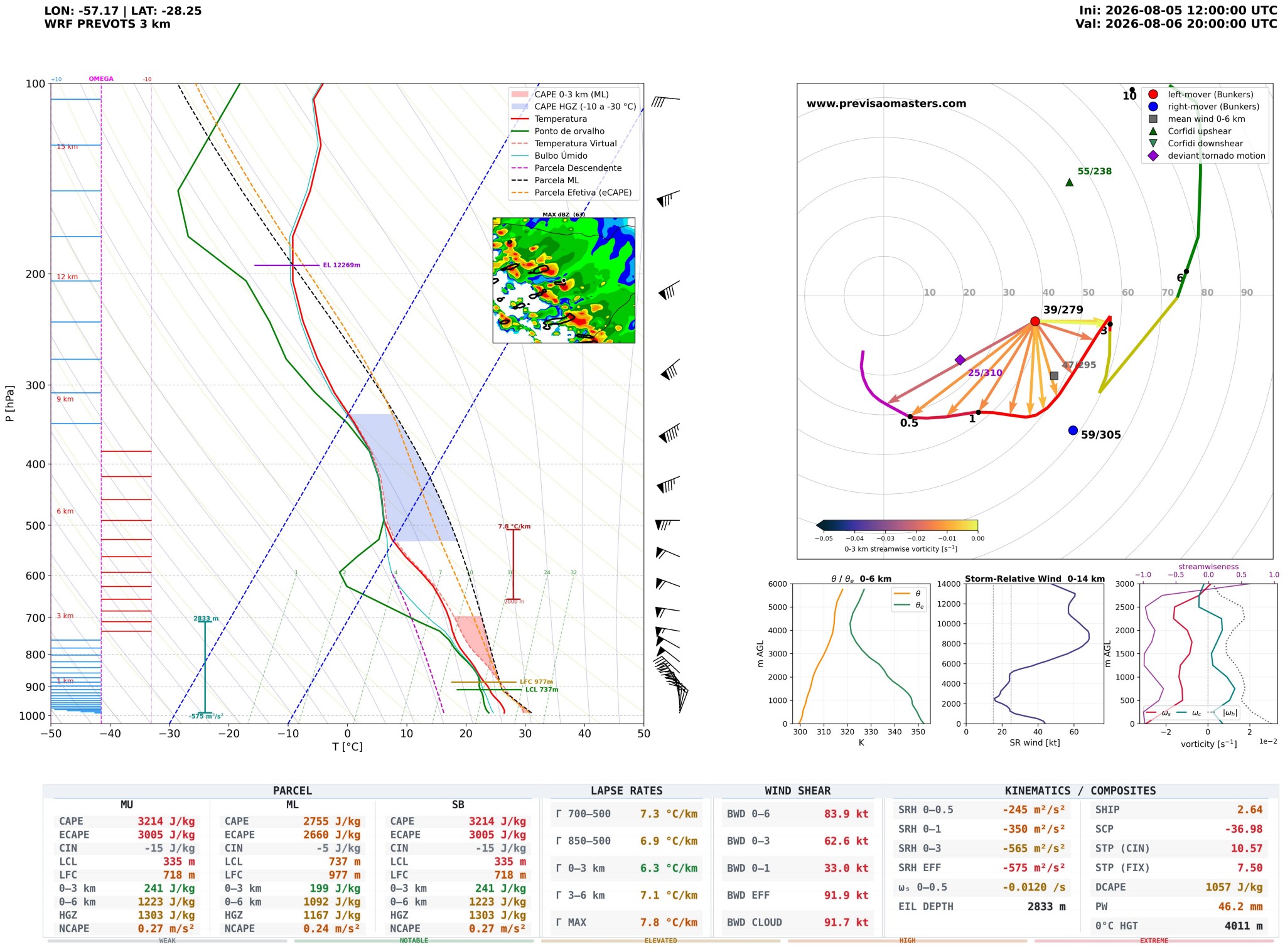Click the "EL 12269m" label on the sounding
1285x952 pixels.
pyautogui.click(x=341, y=265)
